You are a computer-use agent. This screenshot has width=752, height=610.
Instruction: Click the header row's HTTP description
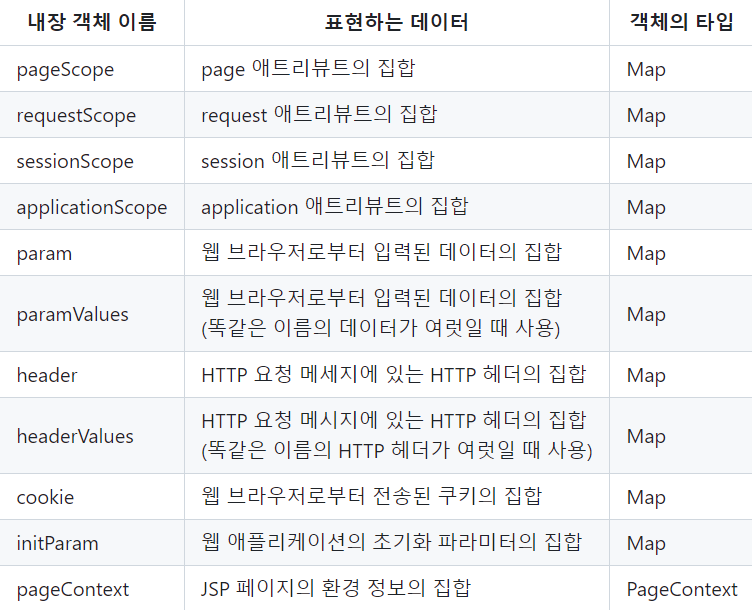394,375
